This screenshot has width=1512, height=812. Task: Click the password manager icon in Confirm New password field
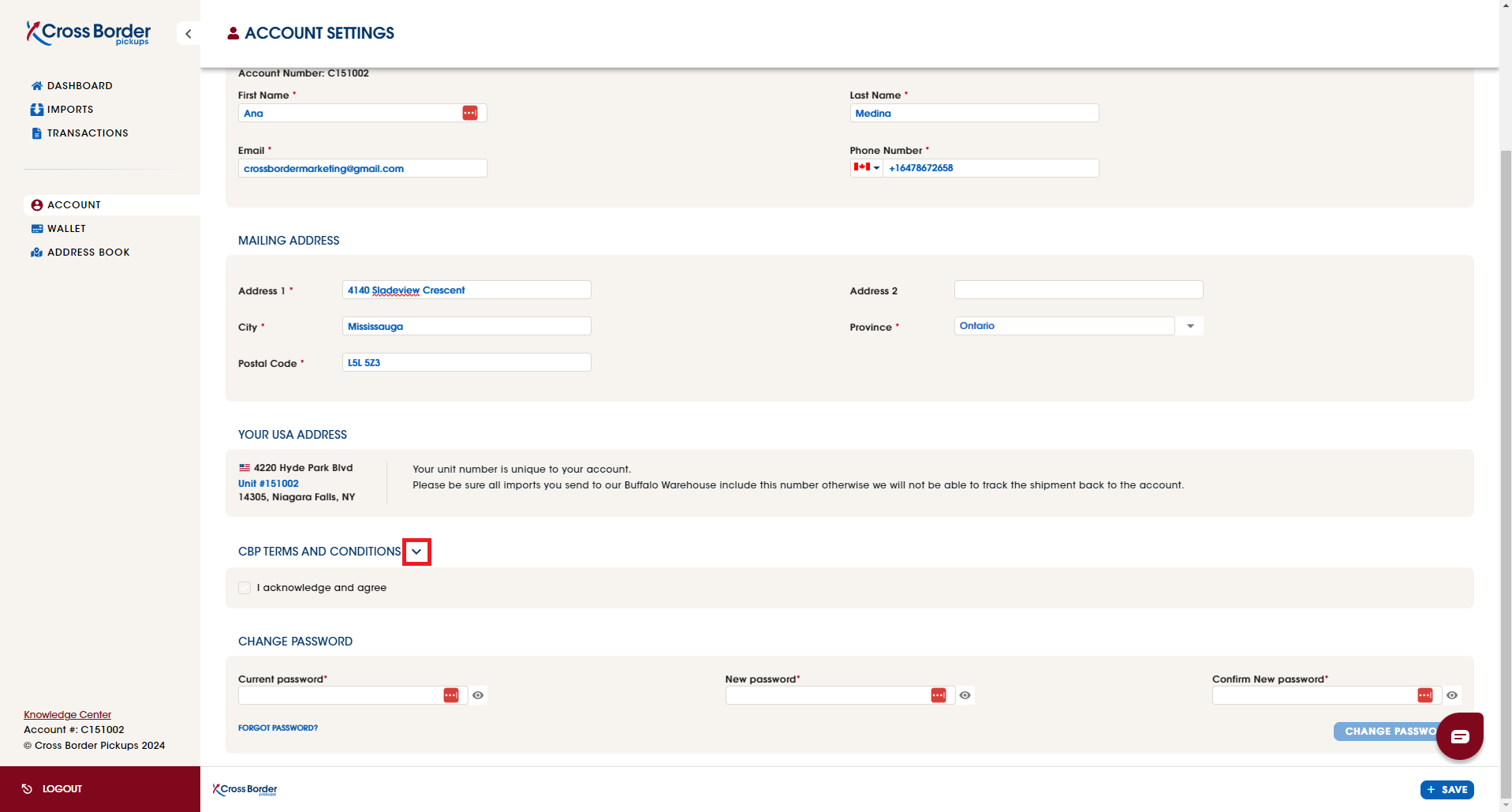[x=1425, y=695]
